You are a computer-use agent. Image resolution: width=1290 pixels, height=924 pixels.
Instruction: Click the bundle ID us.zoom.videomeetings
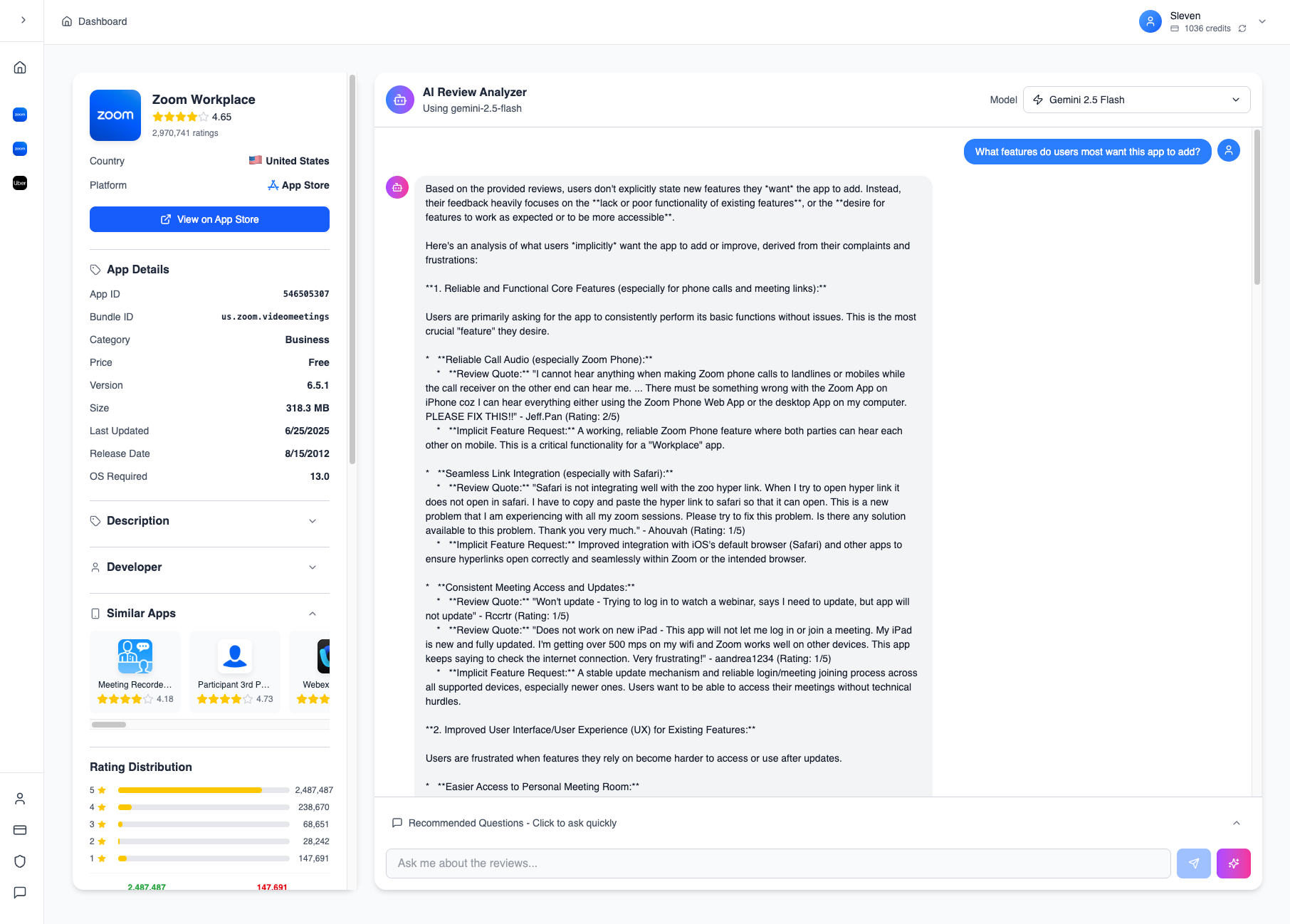pyautogui.click(x=276, y=317)
